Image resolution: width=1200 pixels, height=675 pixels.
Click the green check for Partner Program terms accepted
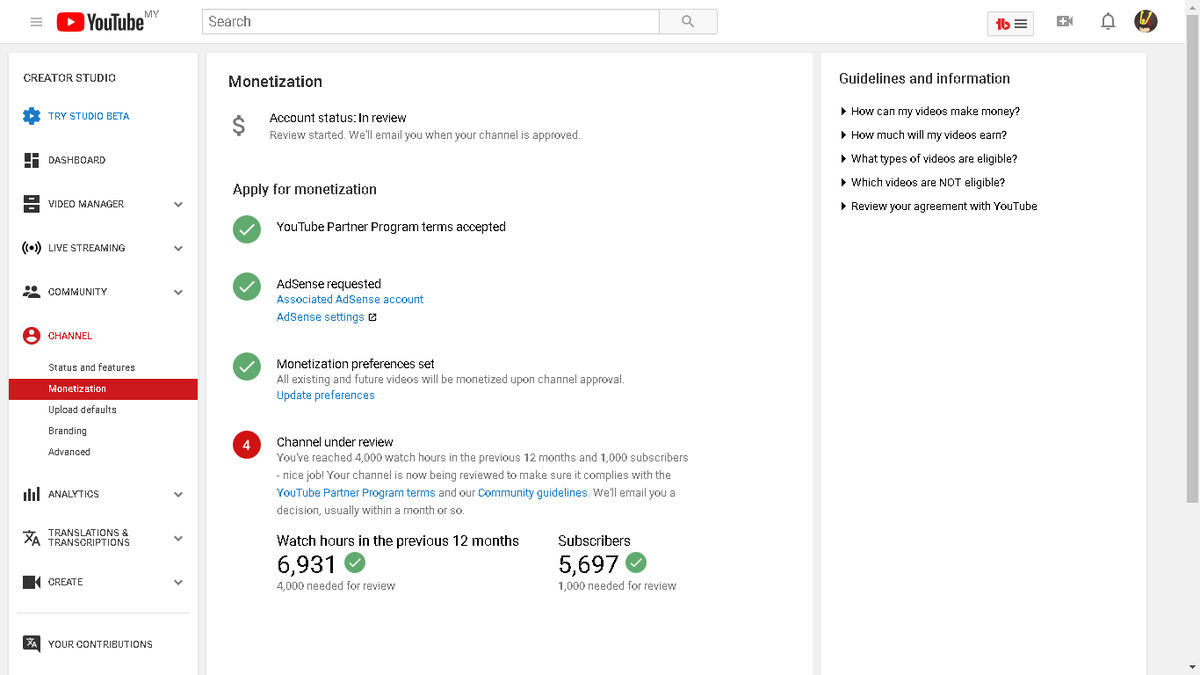pos(247,229)
